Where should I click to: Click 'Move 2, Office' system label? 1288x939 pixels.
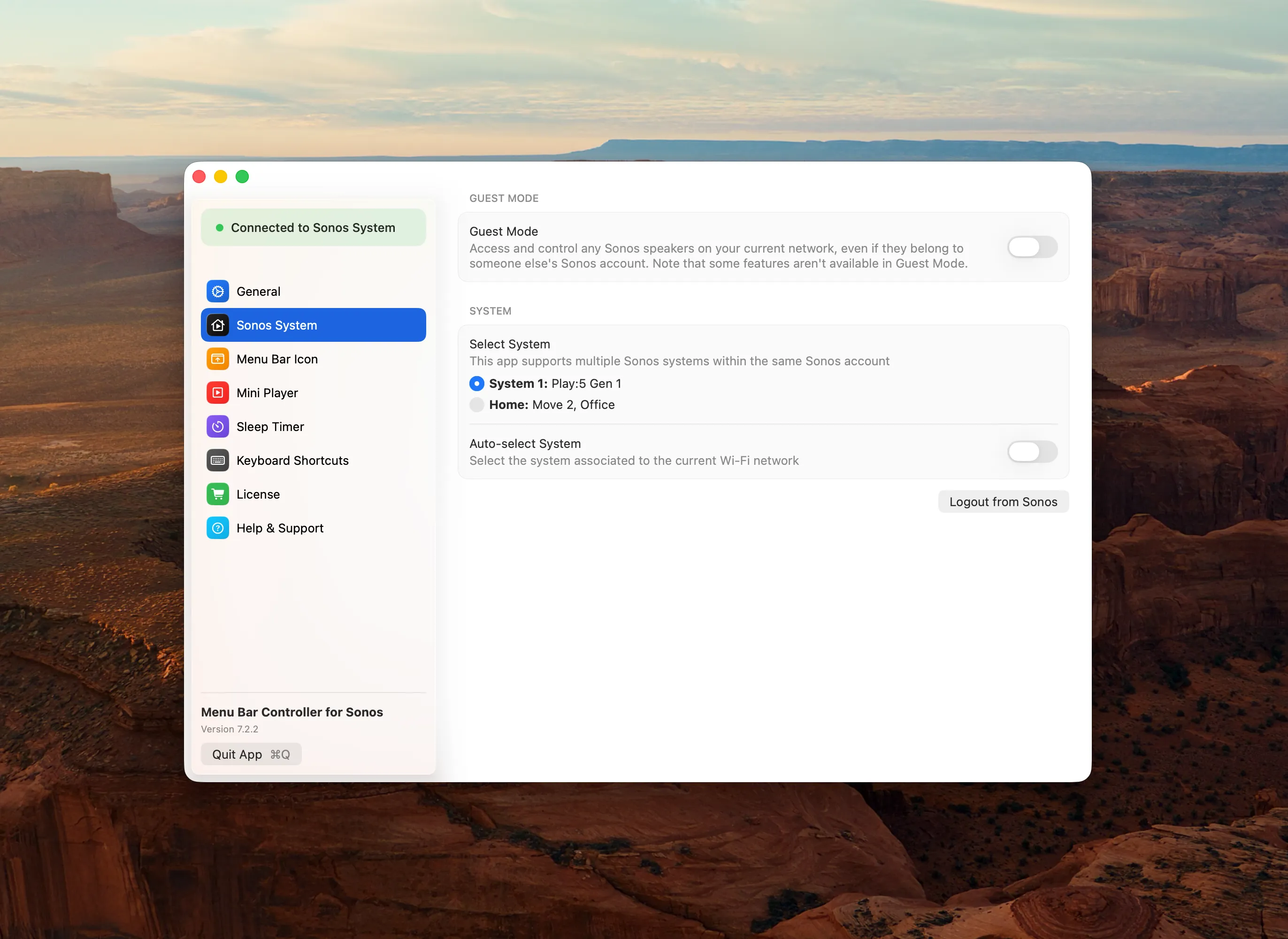tap(573, 405)
